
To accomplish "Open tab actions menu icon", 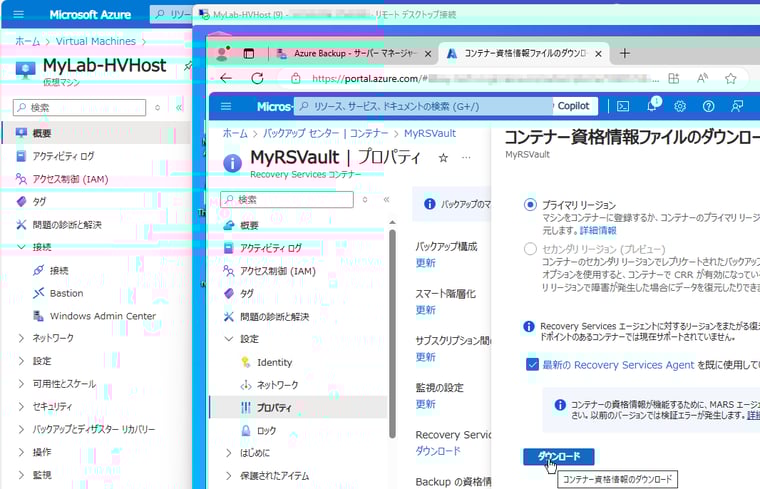I will (x=249, y=53).
